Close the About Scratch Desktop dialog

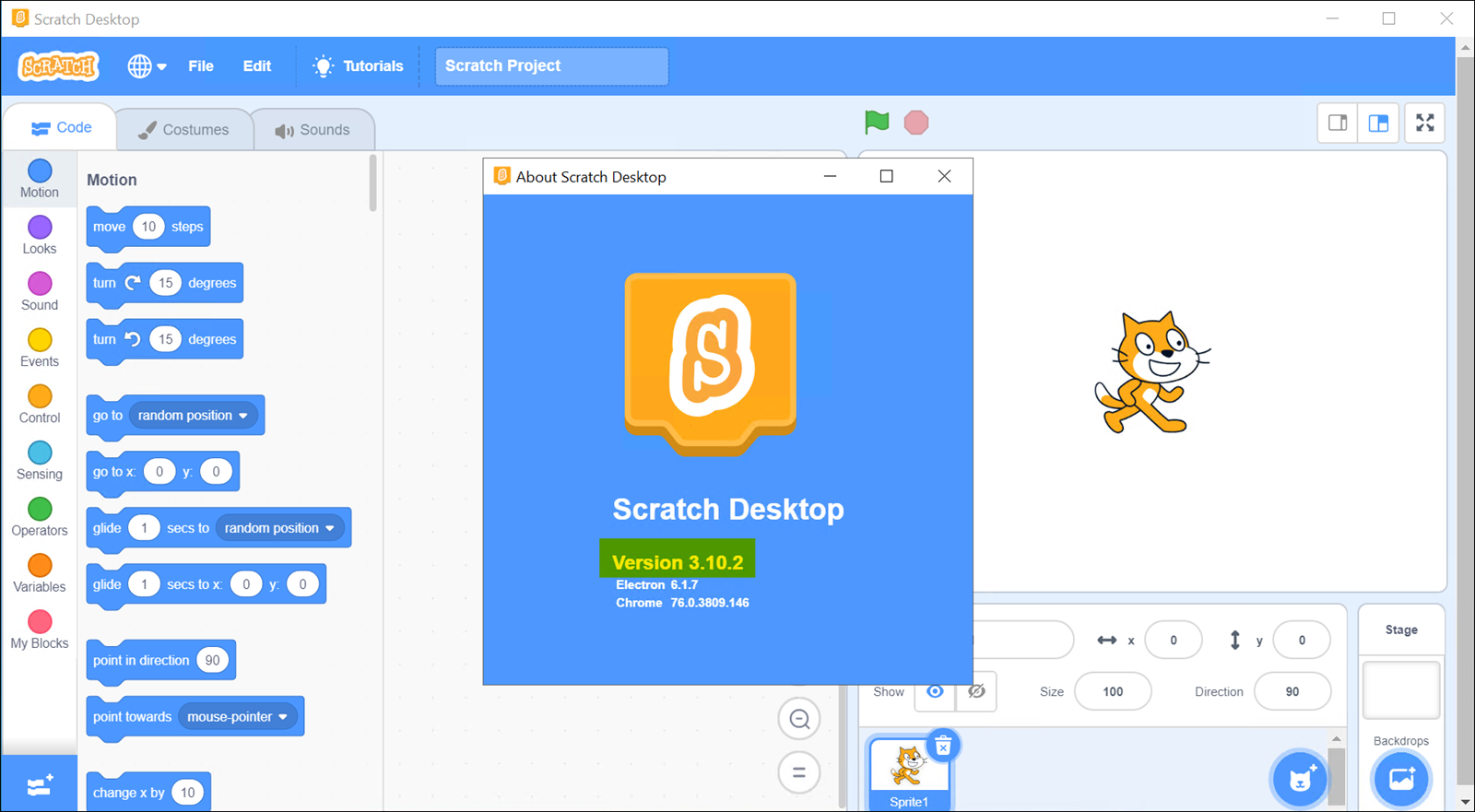(944, 176)
